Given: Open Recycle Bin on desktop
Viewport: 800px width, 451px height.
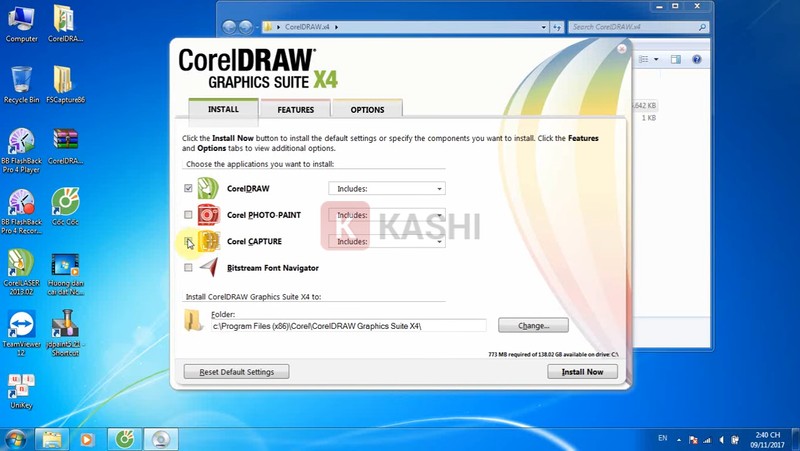Looking at the screenshot, I should click(20, 80).
